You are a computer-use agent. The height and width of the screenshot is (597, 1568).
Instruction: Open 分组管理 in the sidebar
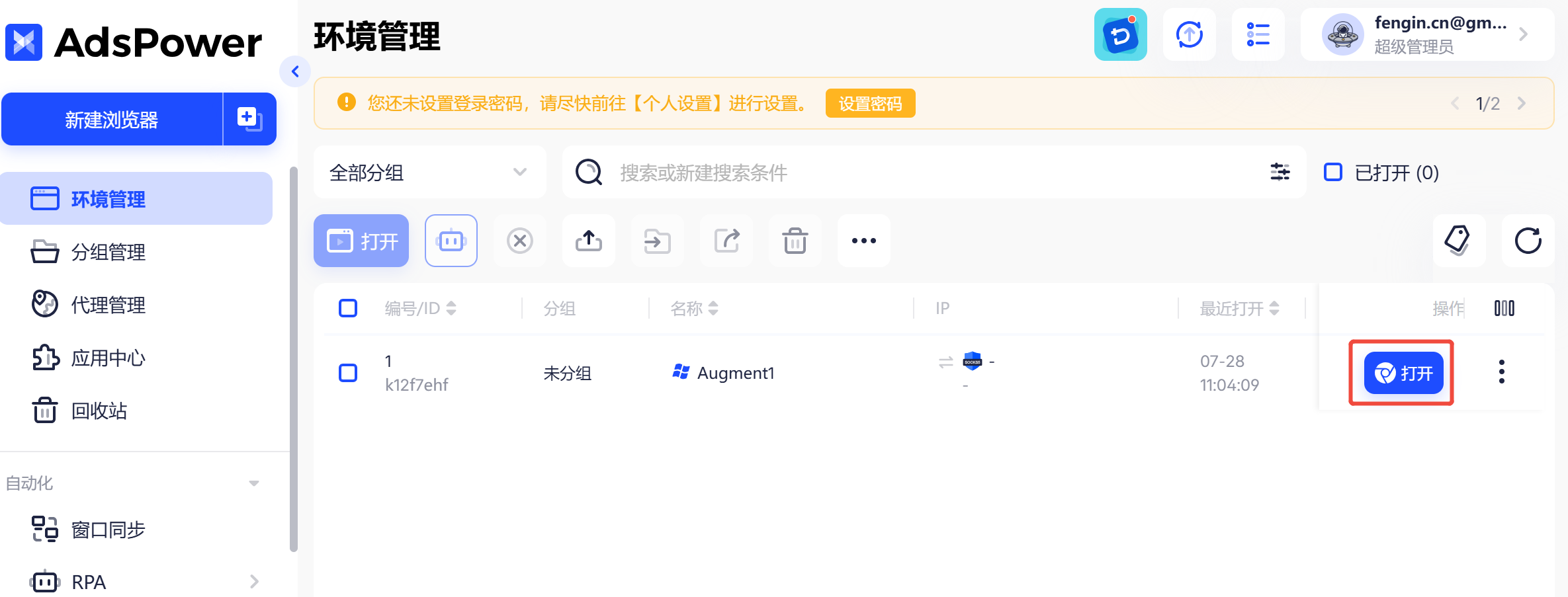[136, 252]
